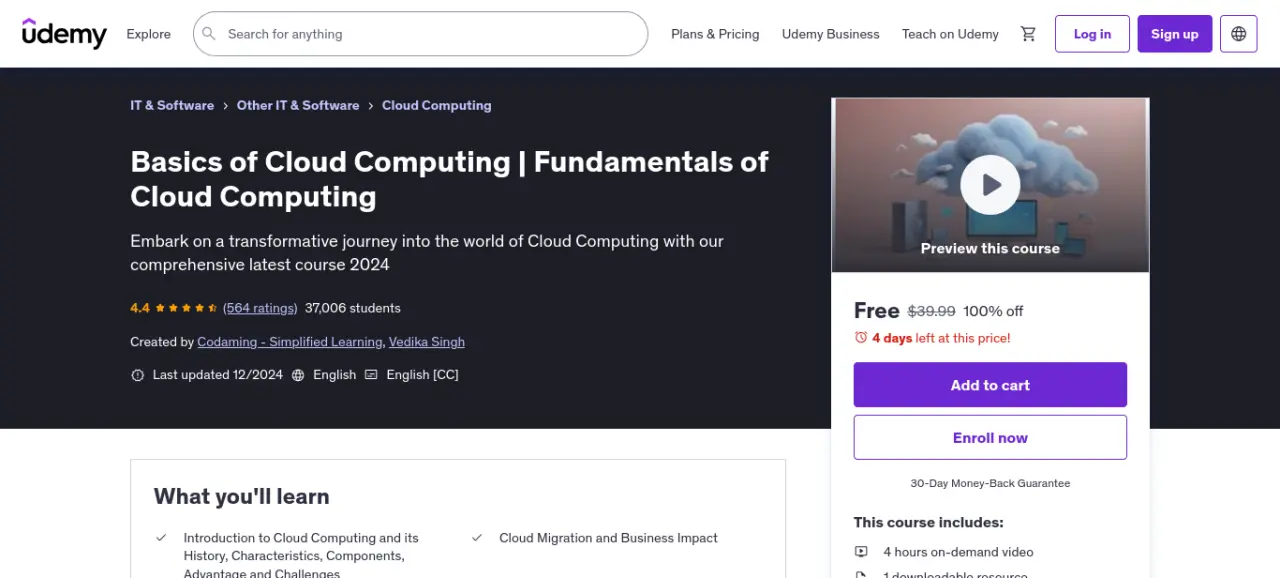Open the Udemy logo home link
Viewport: 1280px width, 578px height.
tap(64, 34)
